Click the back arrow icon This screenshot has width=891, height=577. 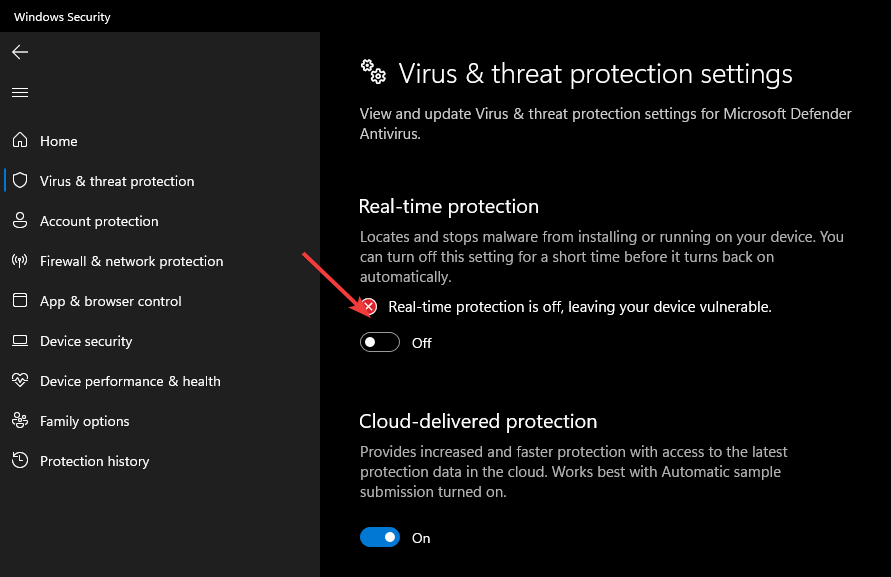point(20,52)
